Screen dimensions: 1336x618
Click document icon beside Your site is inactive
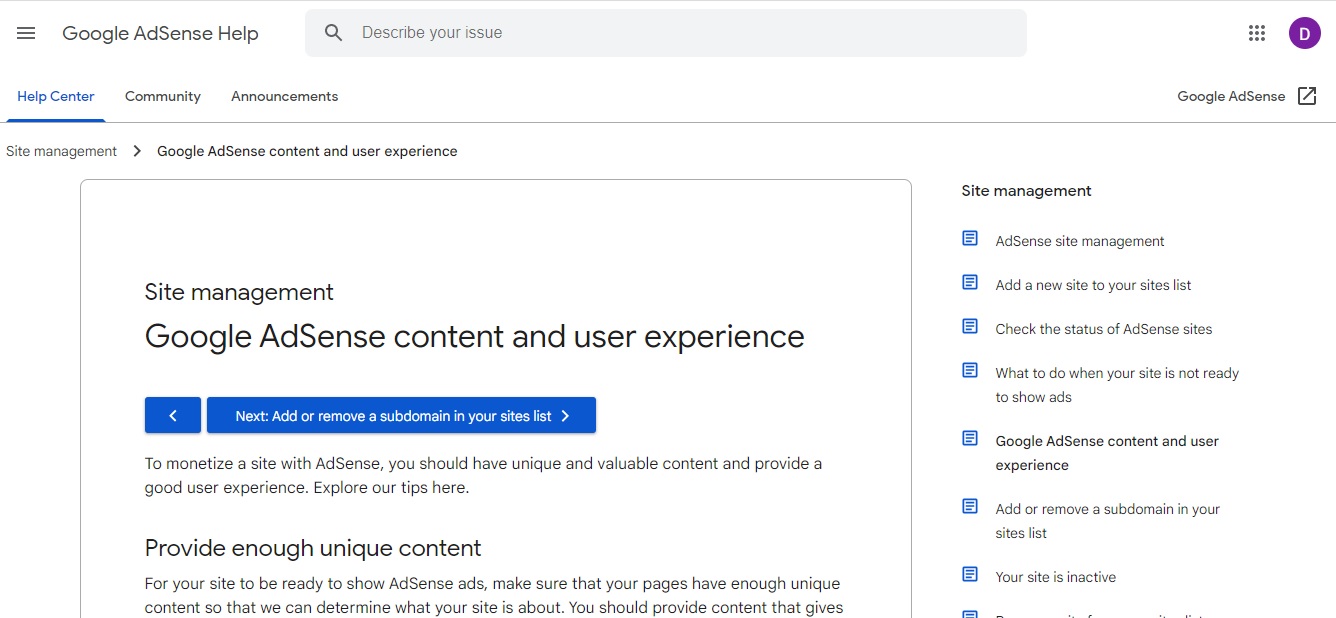click(x=970, y=575)
